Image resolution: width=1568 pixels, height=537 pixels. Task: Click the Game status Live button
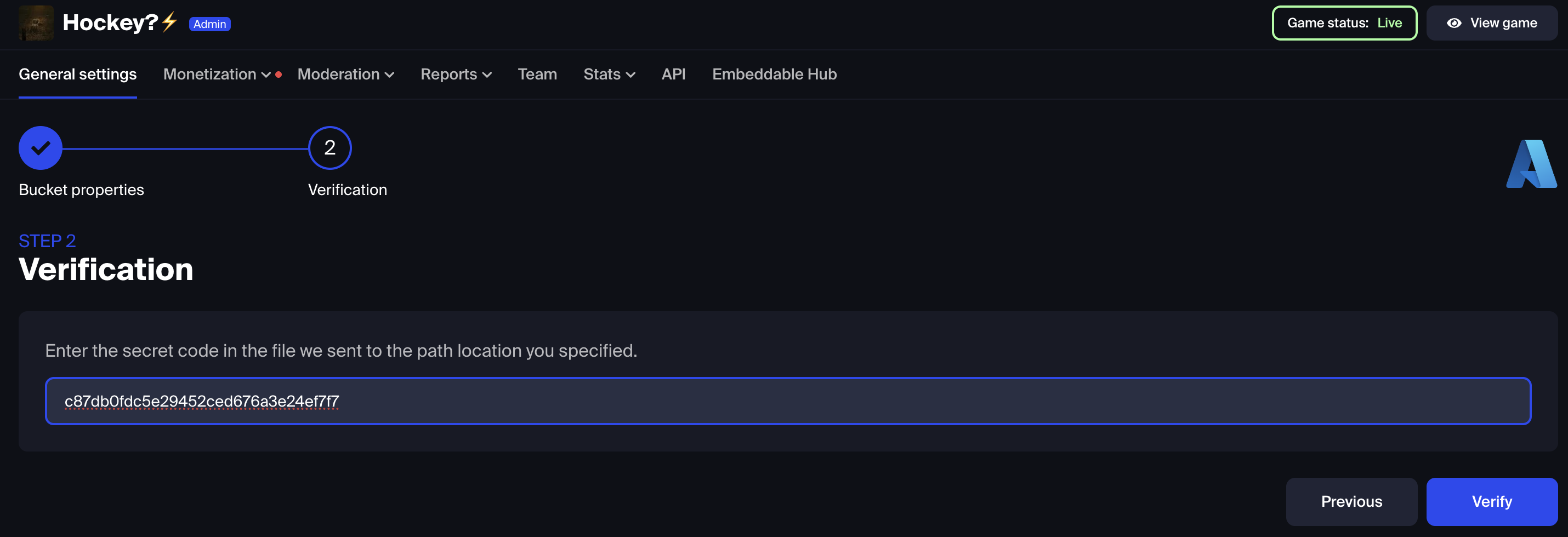point(1344,23)
